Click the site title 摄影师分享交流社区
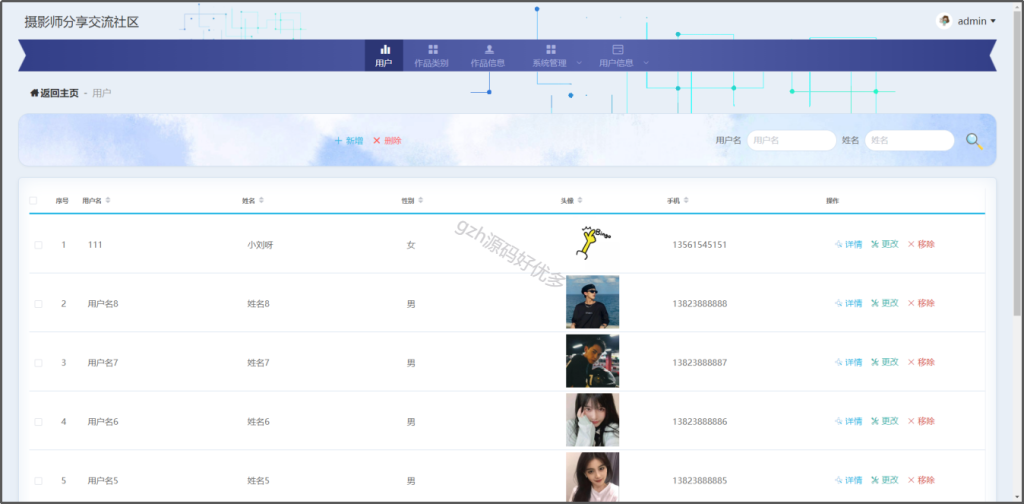The image size is (1024, 504). (x=82, y=22)
